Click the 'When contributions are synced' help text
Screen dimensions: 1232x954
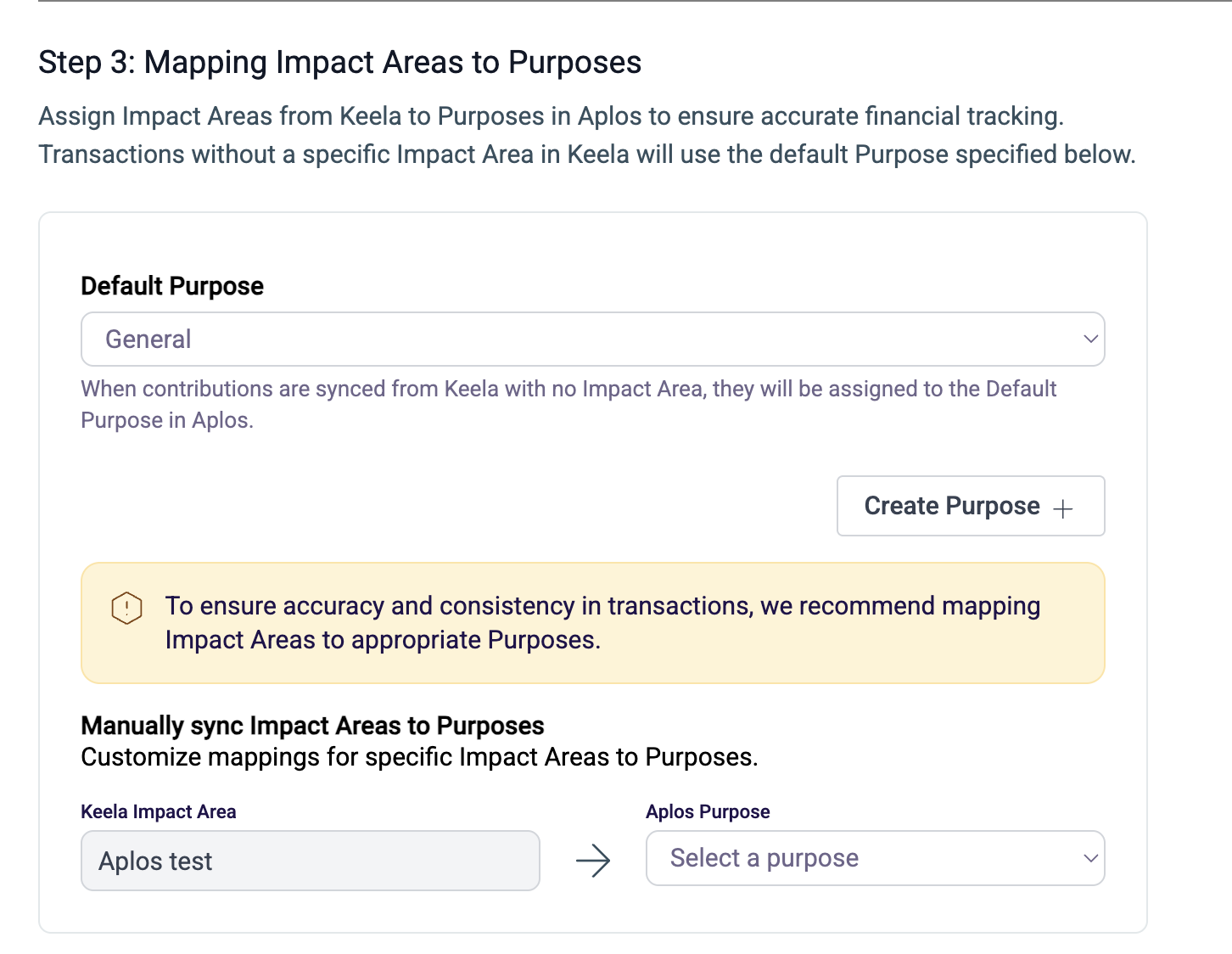[x=568, y=404]
